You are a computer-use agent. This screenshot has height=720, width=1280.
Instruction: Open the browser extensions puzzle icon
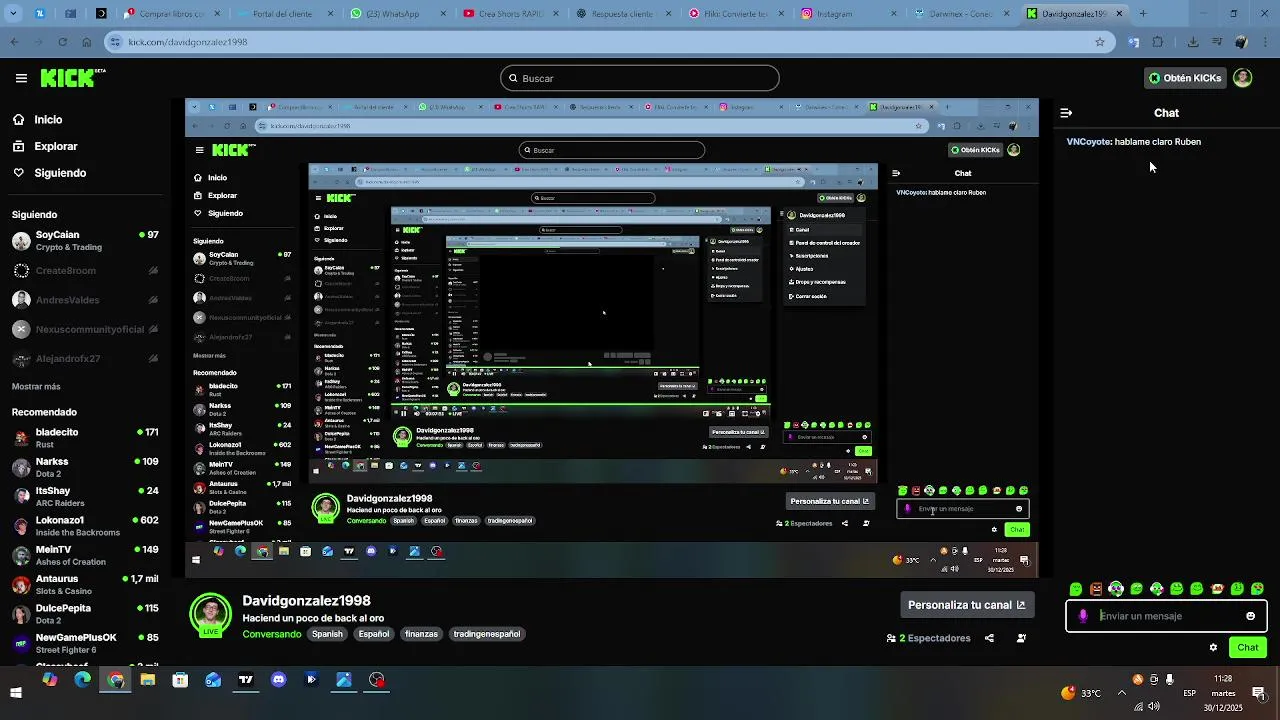tap(1158, 42)
